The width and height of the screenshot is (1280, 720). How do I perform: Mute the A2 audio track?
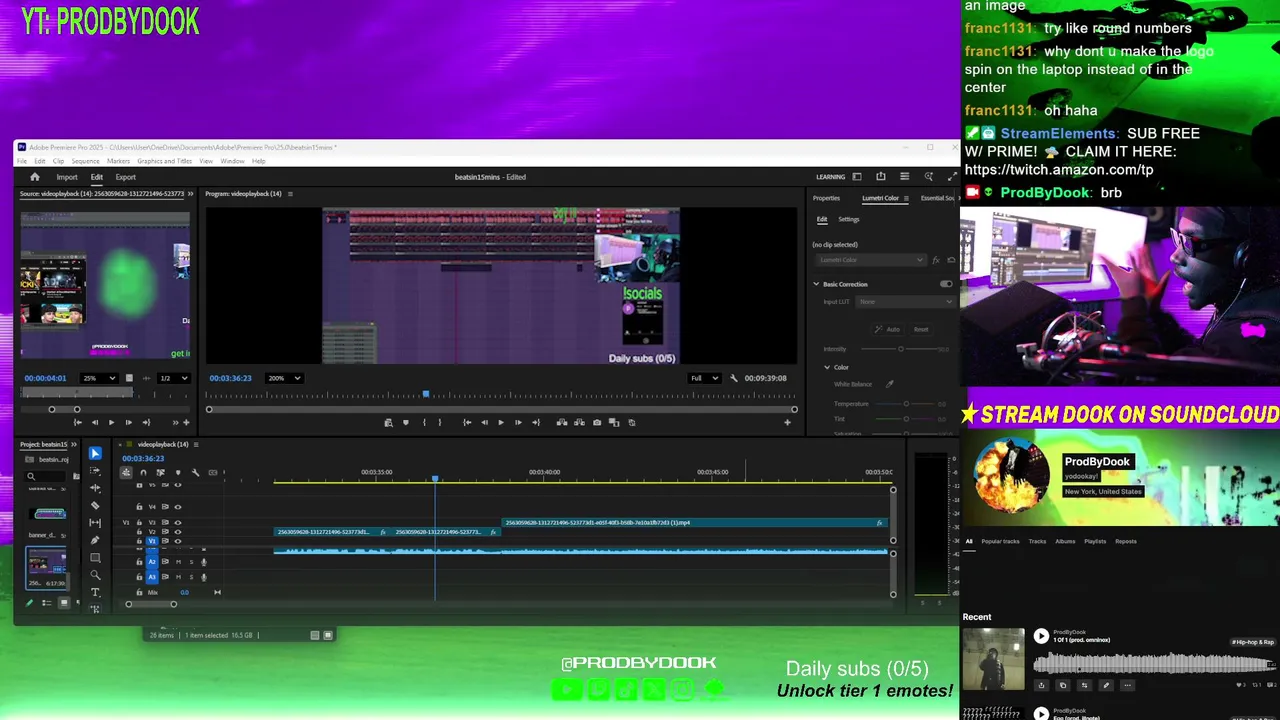point(178,562)
